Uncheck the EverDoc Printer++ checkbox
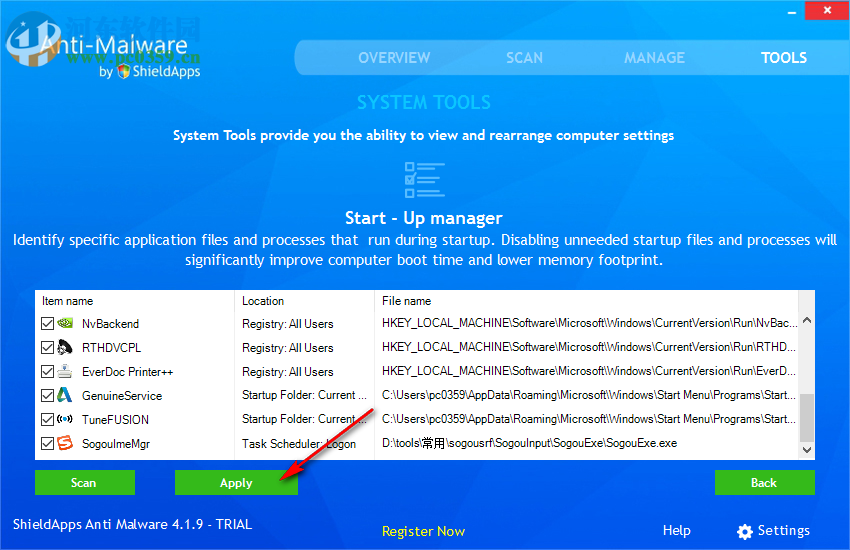850x550 pixels. pos(47,371)
